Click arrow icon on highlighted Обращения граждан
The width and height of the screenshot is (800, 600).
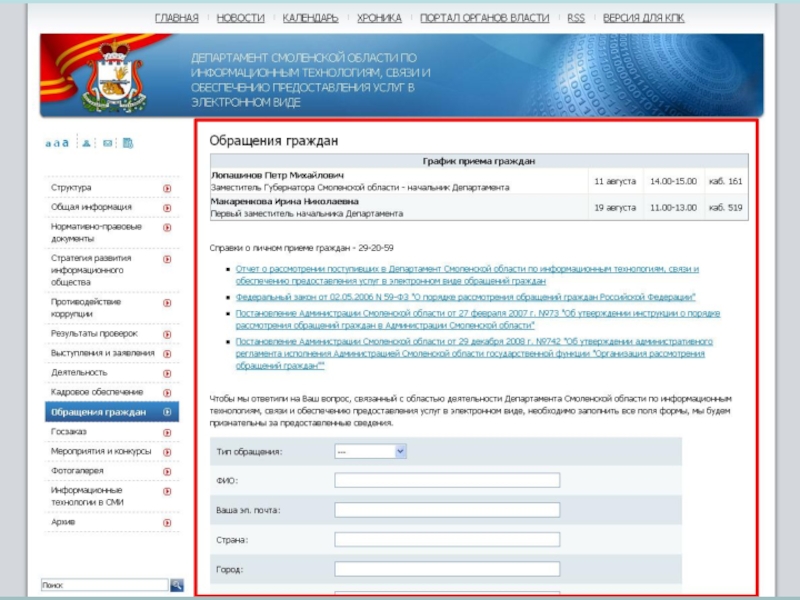tap(167, 412)
